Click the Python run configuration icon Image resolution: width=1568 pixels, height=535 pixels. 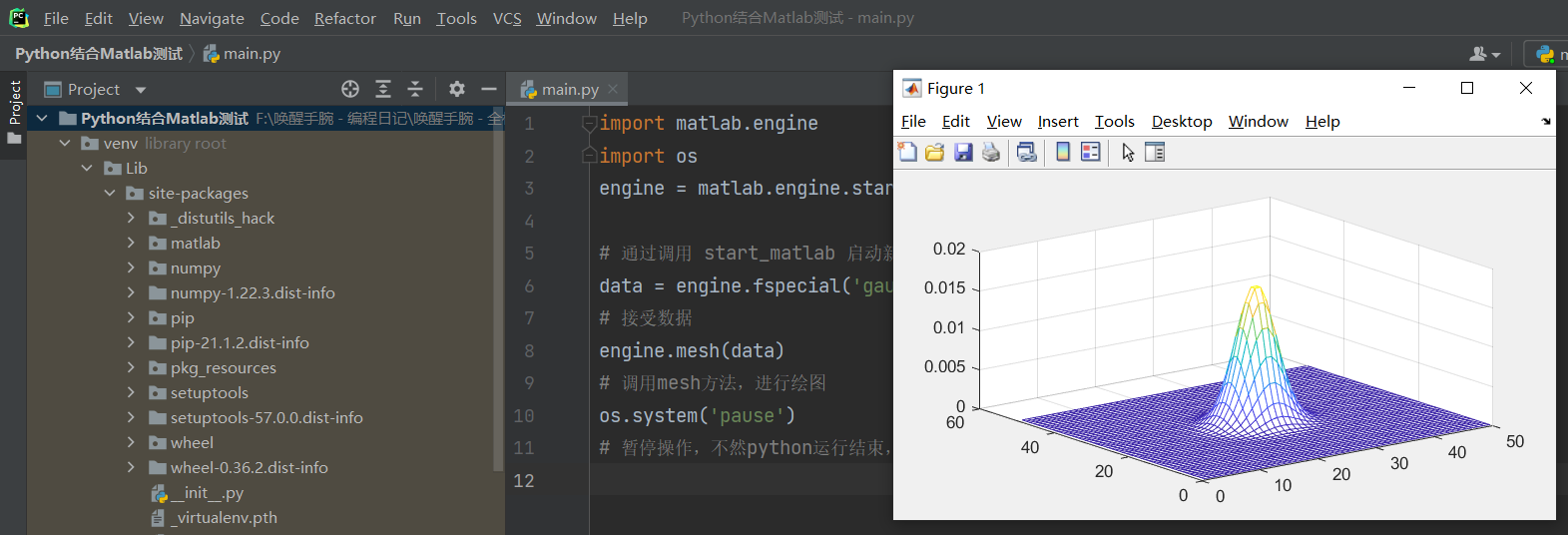click(x=1546, y=54)
